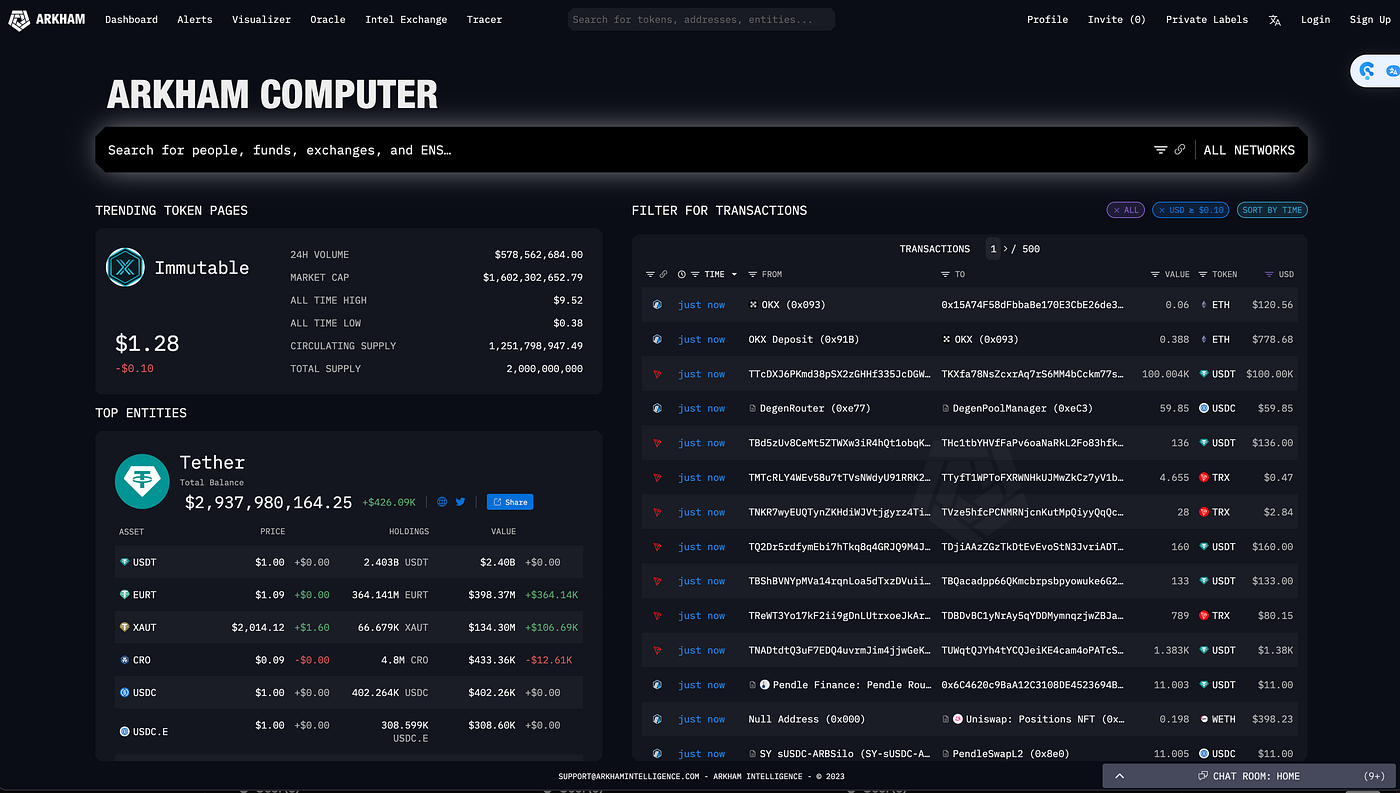Click the XAUT asset icon in Tether table
The image size is (1400, 793).
(124, 627)
